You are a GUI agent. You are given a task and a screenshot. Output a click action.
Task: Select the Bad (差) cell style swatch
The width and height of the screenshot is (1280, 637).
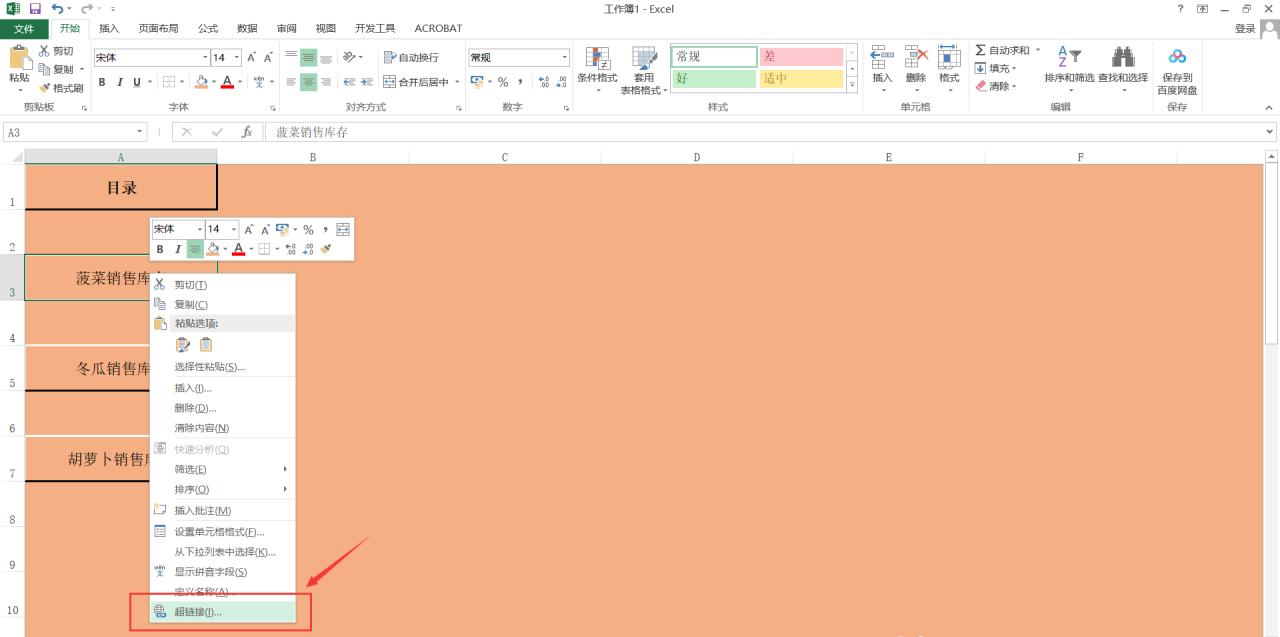click(801, 57)
